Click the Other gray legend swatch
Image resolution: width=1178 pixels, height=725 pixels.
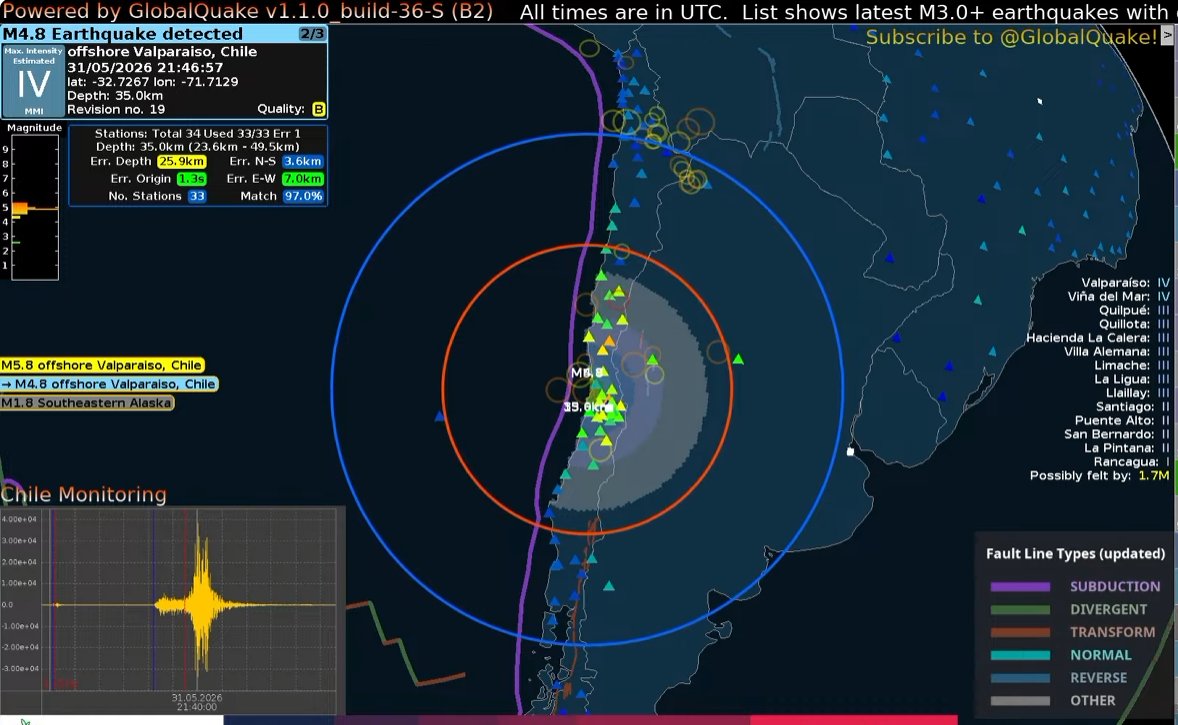[1019, 701]
